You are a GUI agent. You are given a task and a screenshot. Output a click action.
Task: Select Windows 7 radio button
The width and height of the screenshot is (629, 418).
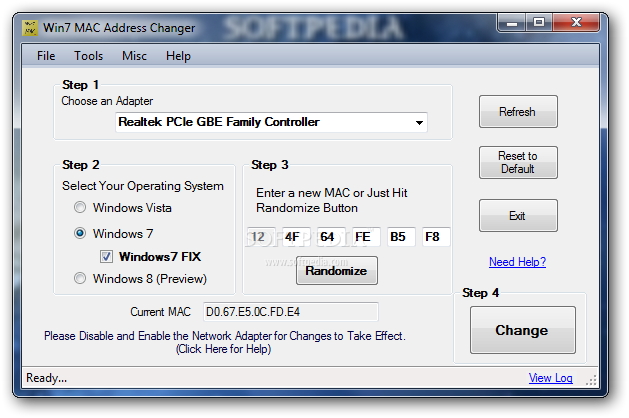click(x=80, y=233)
